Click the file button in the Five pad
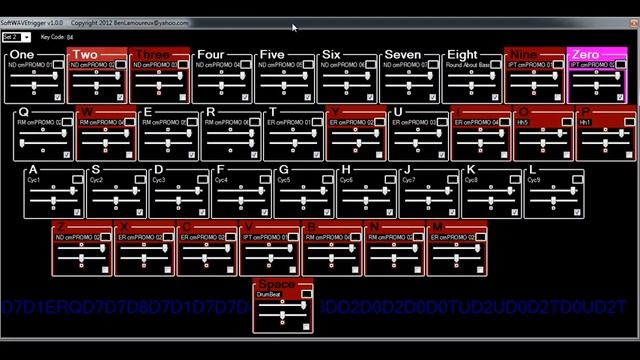640x360 pixels. click(x=308, y=64)
